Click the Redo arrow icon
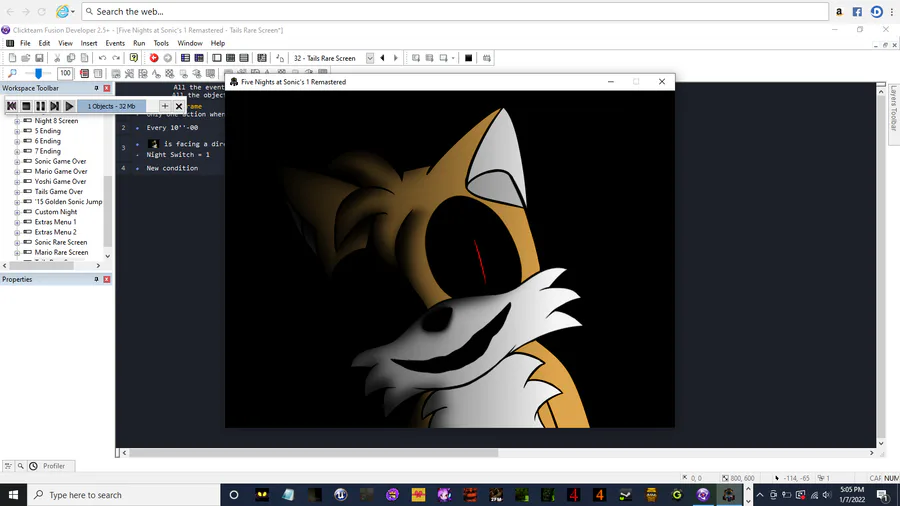 coord(116,58)
